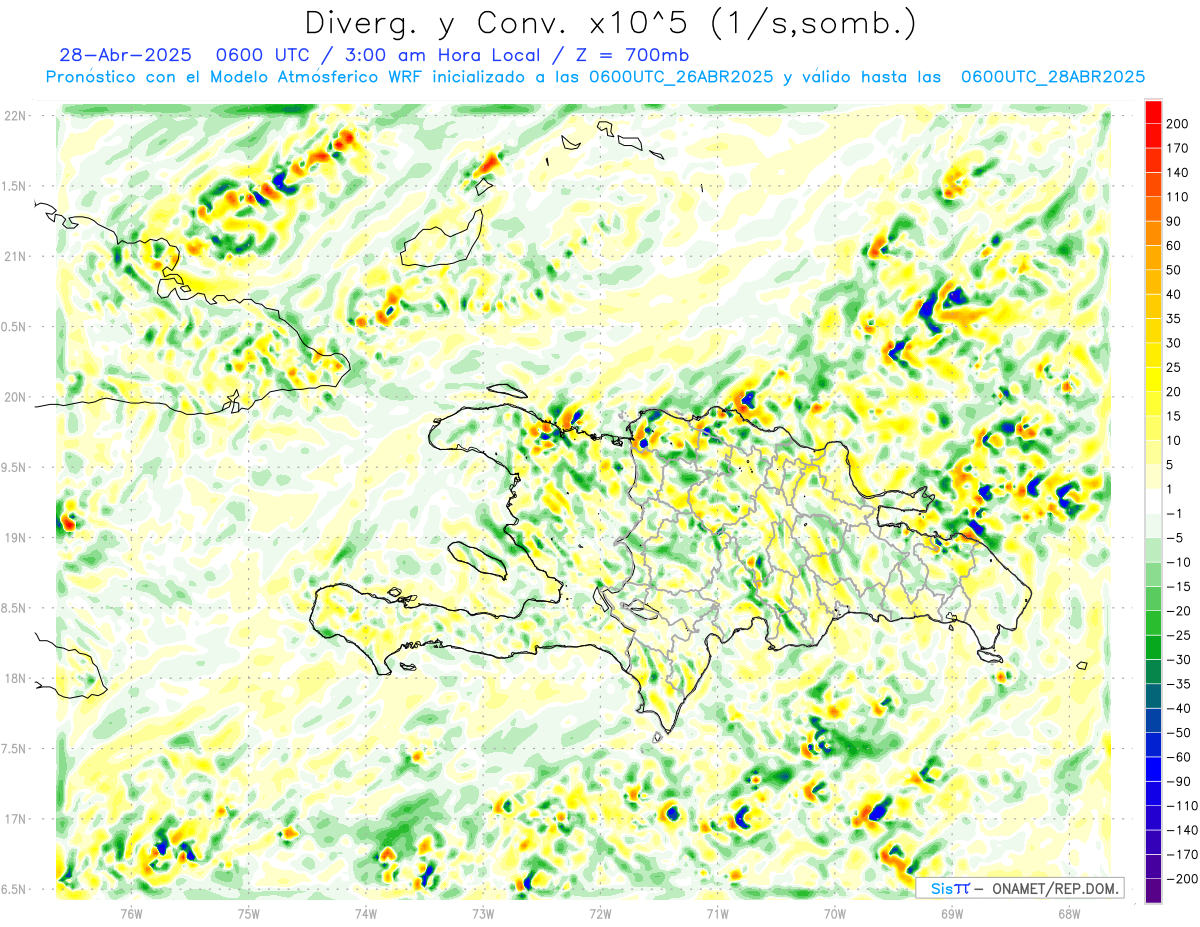Click the "68W" longitude label
Screen dimensions: 1200x927
pos(1069,913)
